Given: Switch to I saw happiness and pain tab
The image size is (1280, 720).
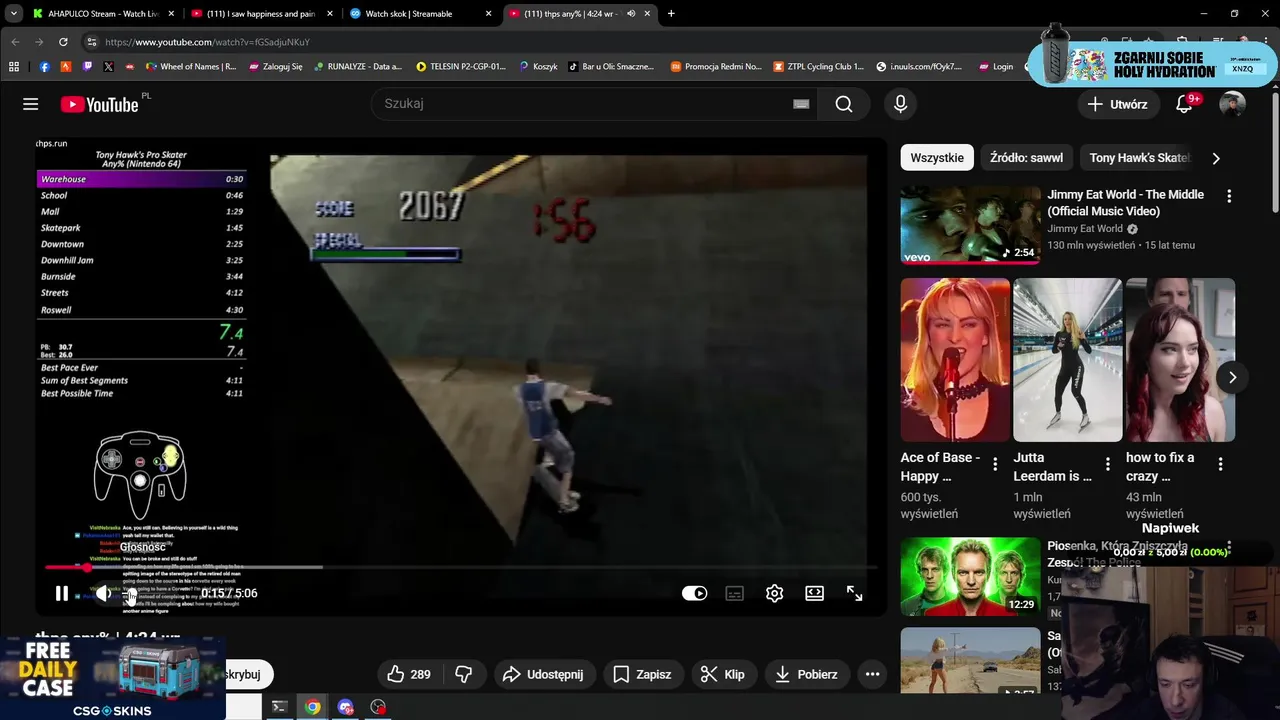Looking at the screenshot, I should 261,14.
